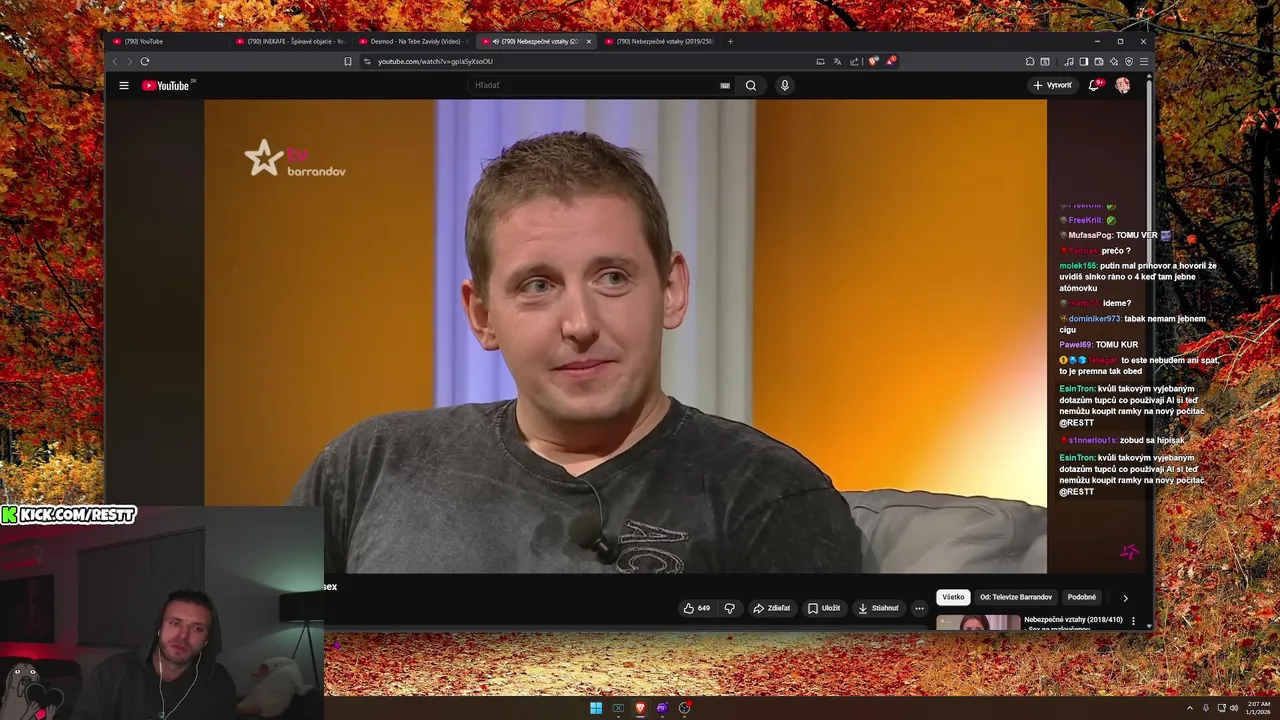
Task: Open OBS Studio taskbar icon
Action: tap(684, 708)
